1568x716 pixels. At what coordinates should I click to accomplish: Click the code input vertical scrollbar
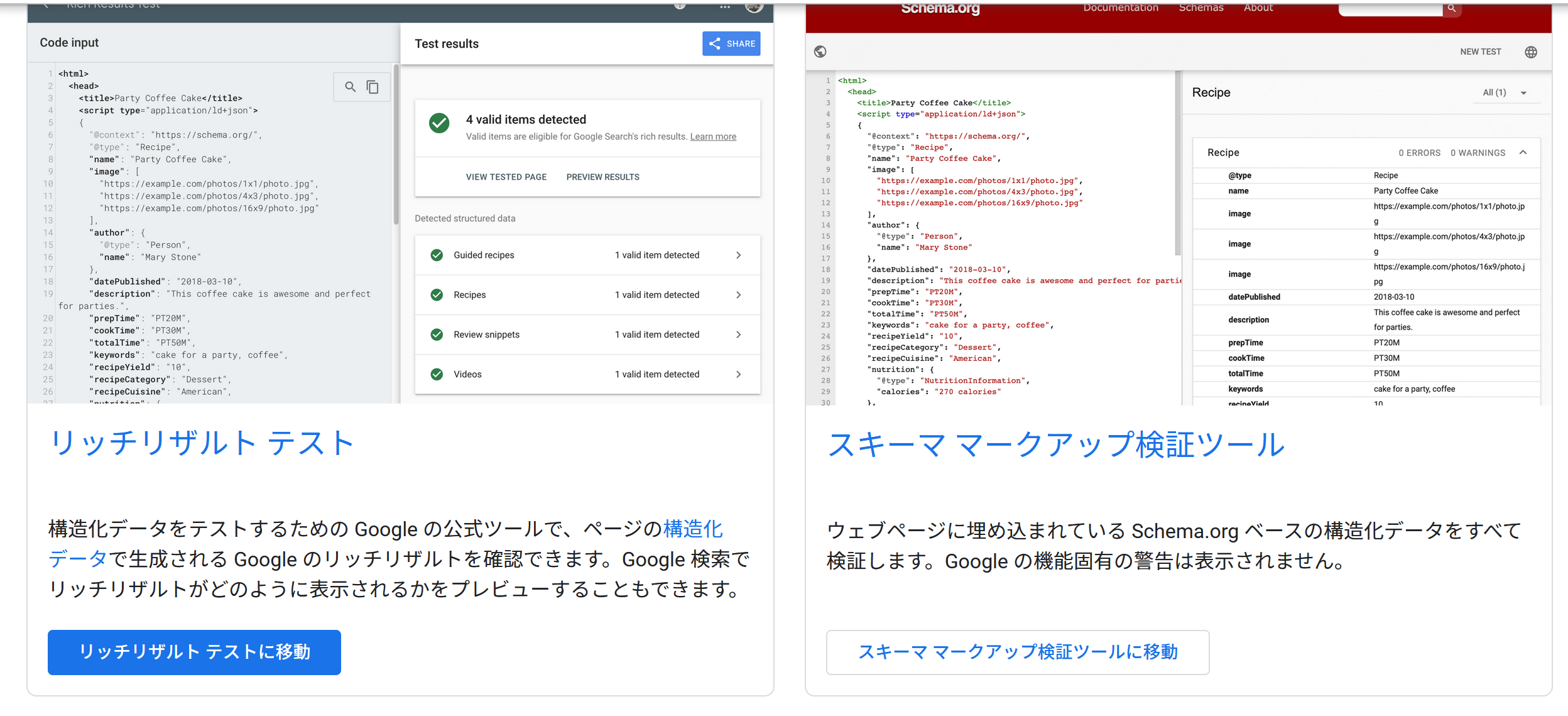click(x=396, y=145)
